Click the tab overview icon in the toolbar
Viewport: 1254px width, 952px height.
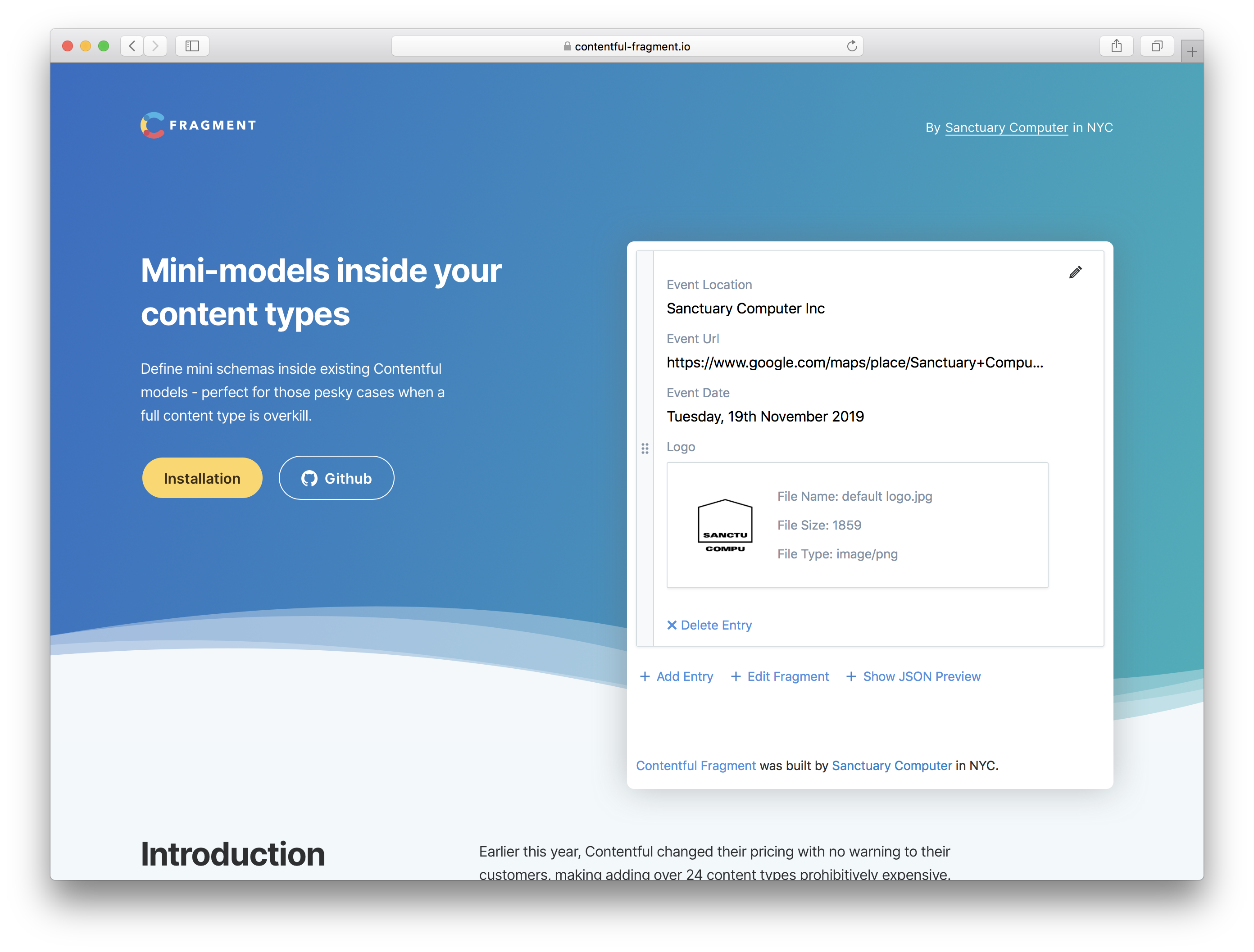[x=1157, y=46]
